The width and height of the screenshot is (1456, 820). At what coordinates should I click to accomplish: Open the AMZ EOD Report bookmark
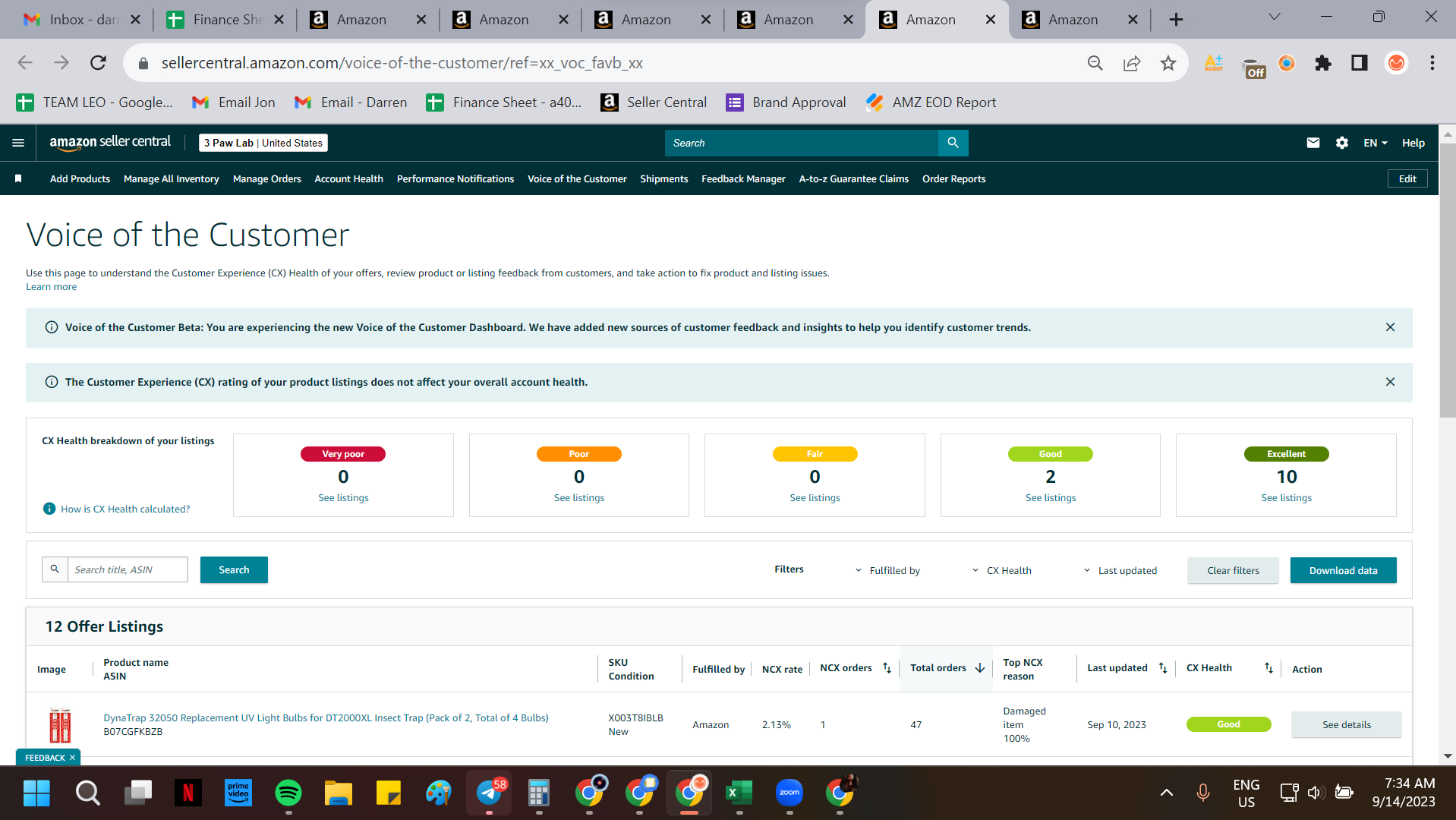pos(931,102)
